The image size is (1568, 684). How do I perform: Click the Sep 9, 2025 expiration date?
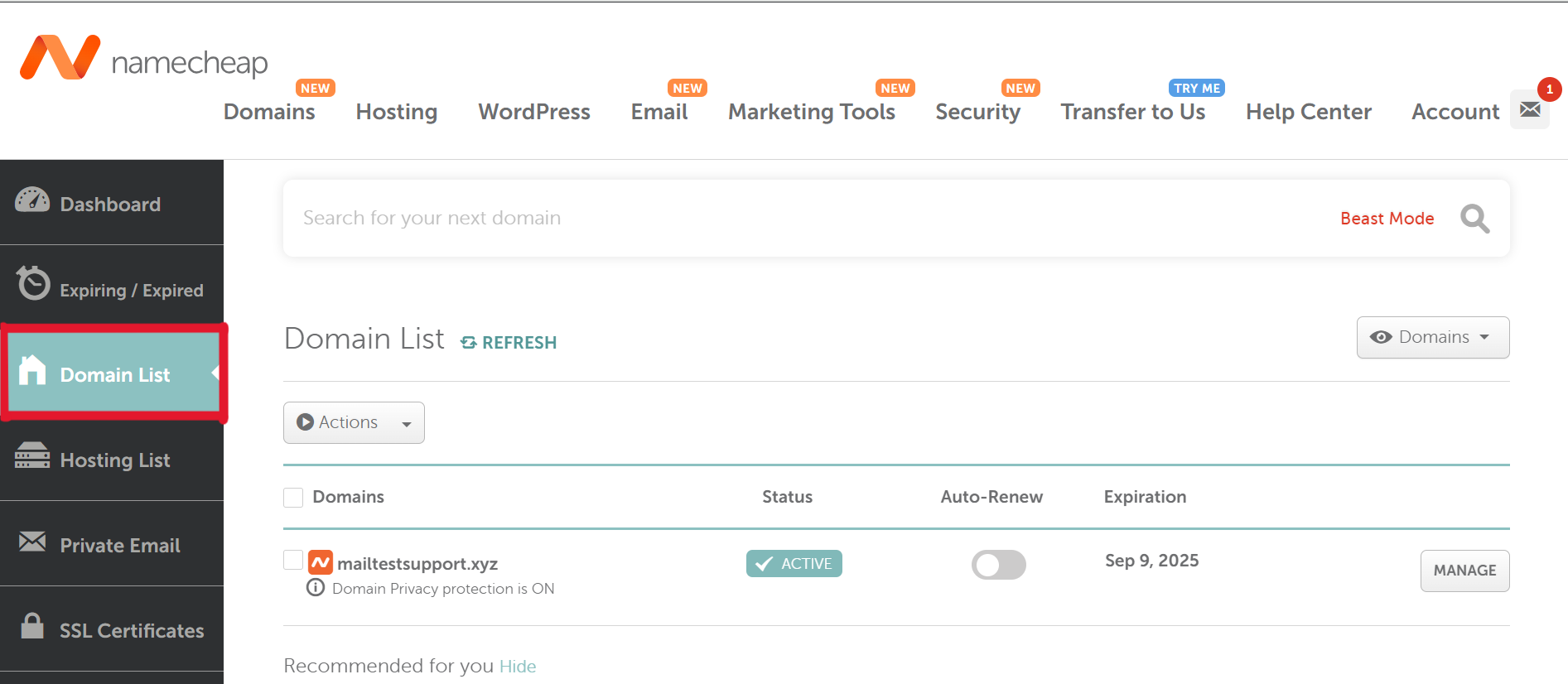tap(1151, 561)
